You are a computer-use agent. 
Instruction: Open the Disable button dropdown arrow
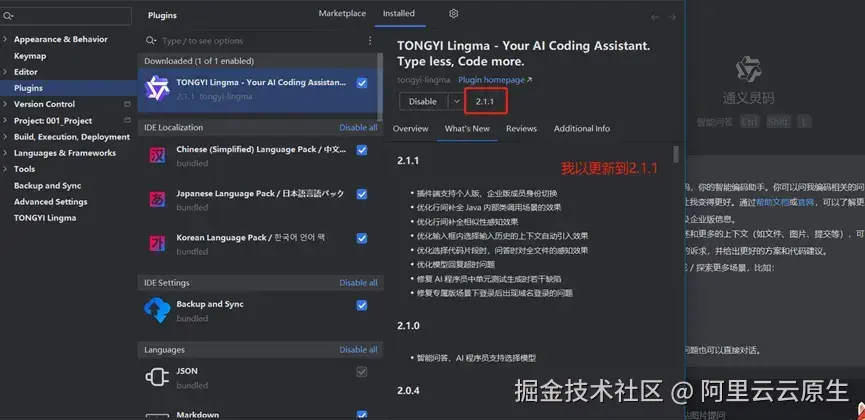point(456,102)
